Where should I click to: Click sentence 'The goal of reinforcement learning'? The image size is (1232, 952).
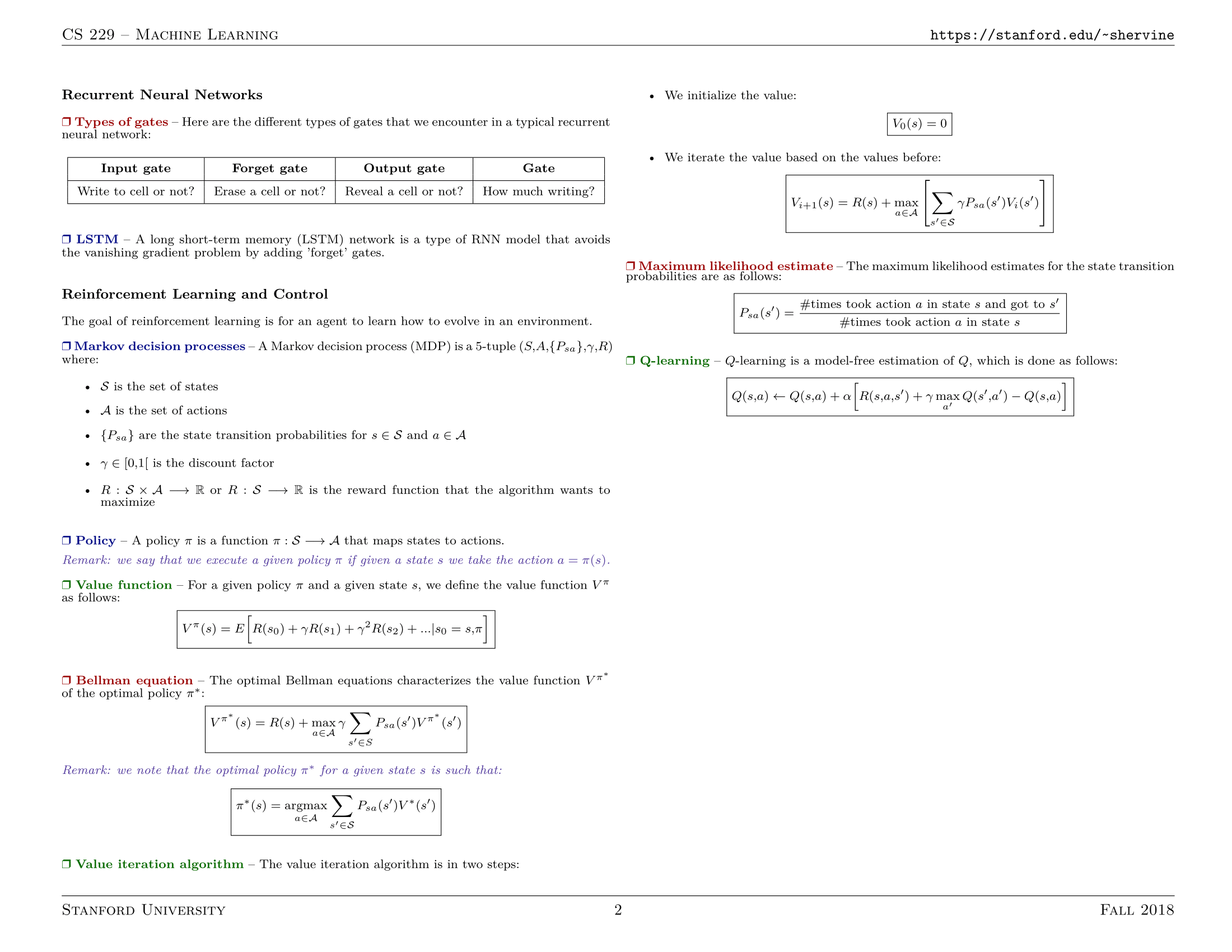coord(327,321)
